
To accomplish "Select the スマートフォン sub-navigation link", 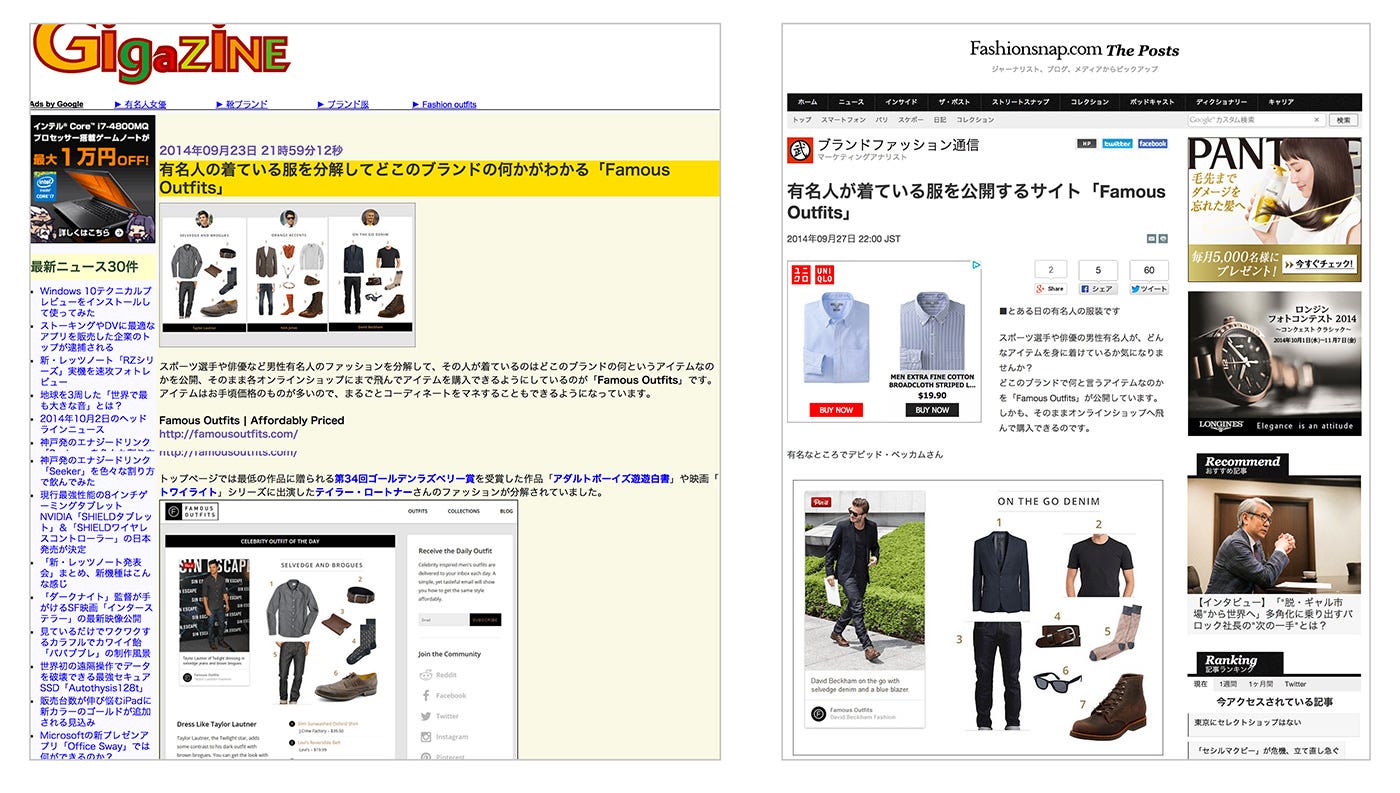I will click(843, 120).
